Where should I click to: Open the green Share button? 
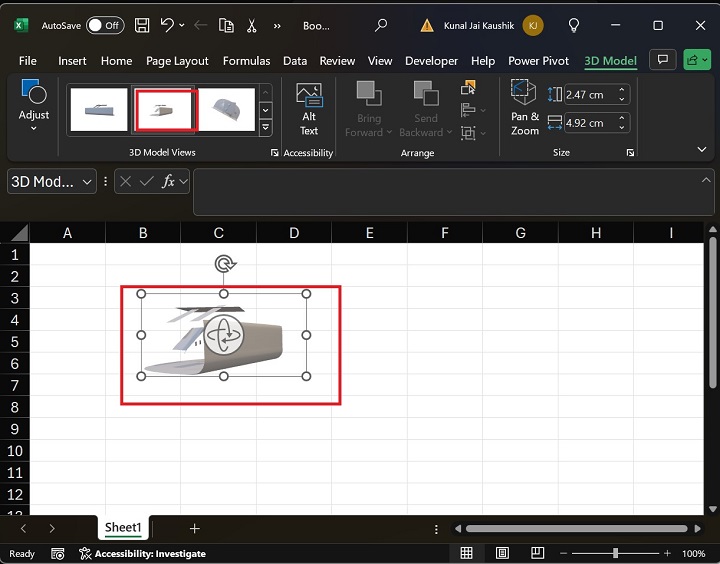pos(695,60)
